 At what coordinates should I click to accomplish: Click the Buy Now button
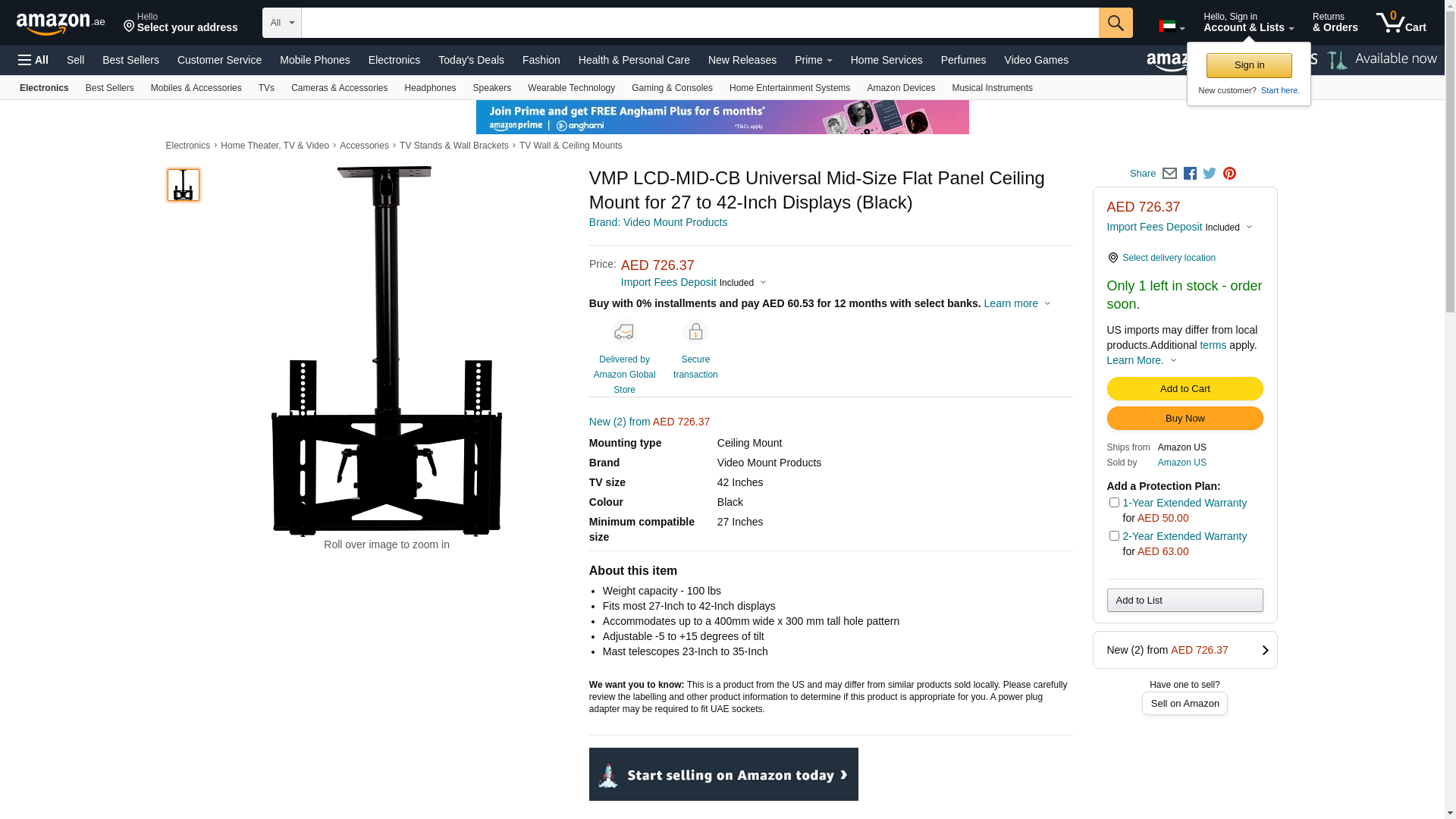pos(1185,419)
